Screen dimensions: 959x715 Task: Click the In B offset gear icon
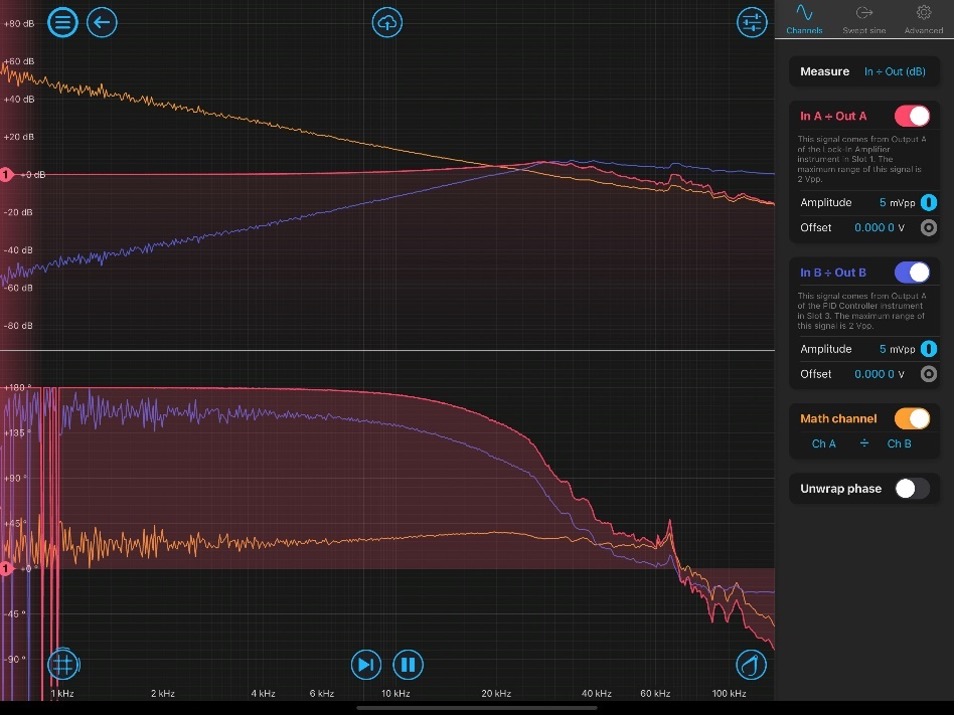tap(928, 374)
